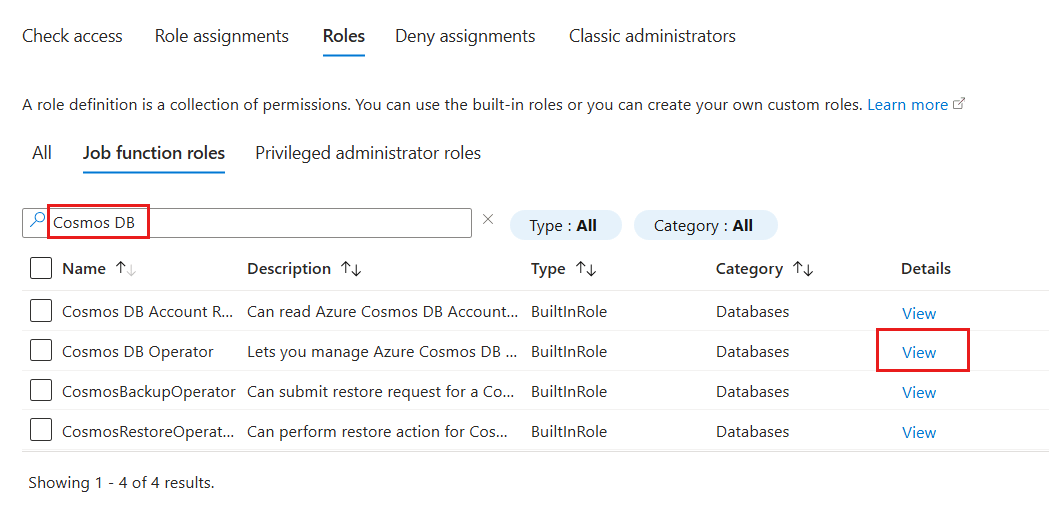1049x507 pixels.
Task: Clear the search box with X icon
Action: coord(488,220)
